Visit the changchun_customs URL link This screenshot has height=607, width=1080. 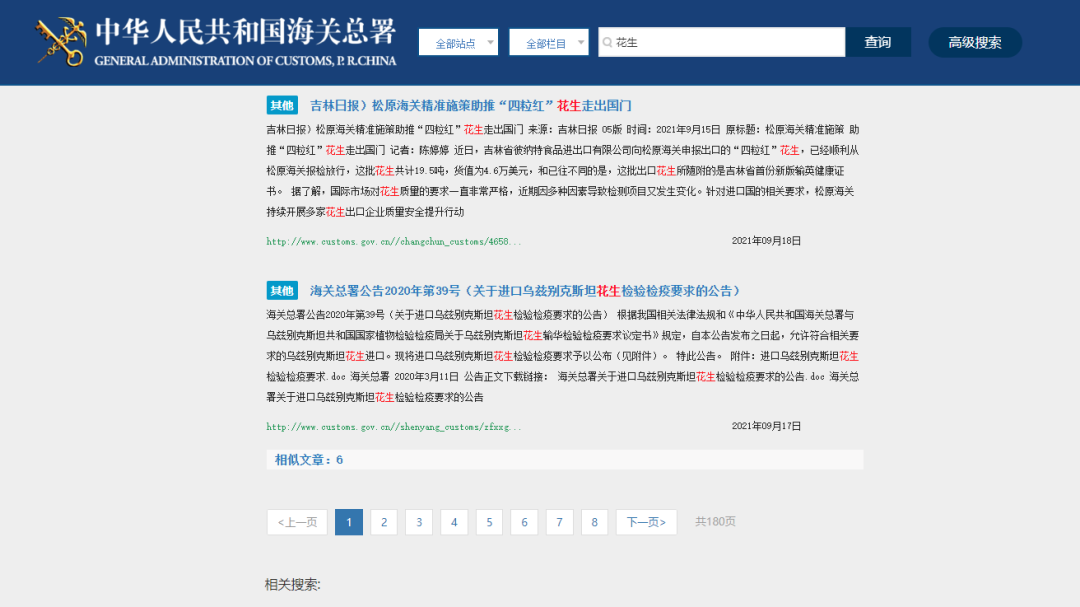click(x=394, y=241)
